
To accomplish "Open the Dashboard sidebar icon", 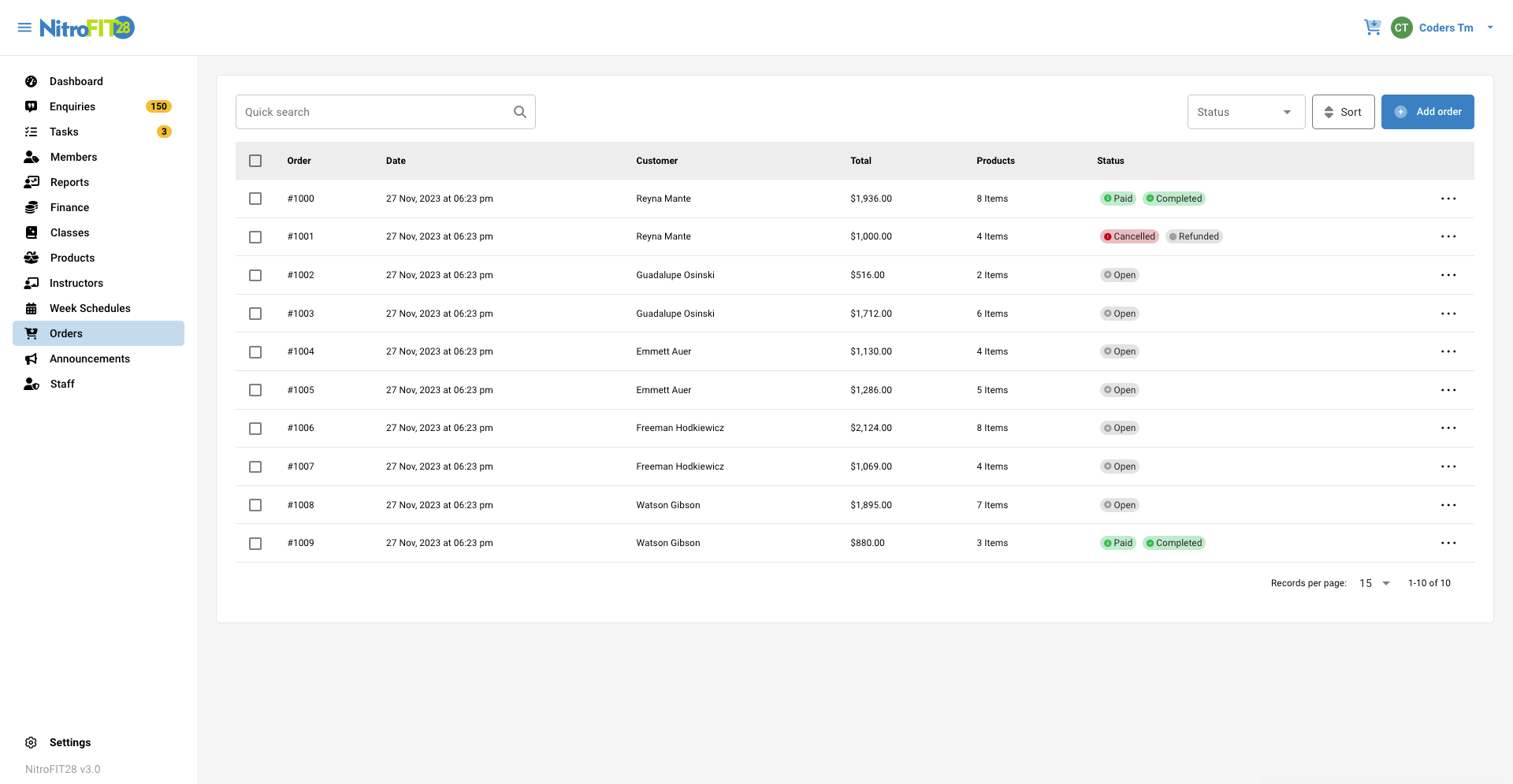I will click(x=31, y=81).
